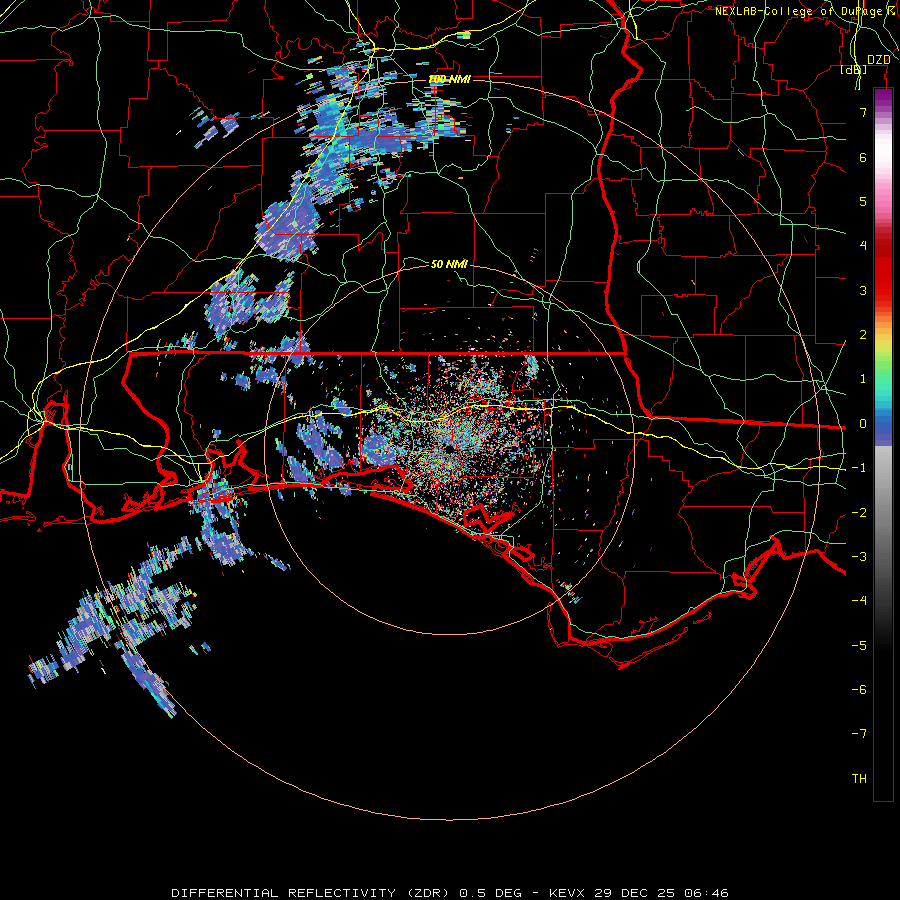The width and height of the screenshot is (900, 900).
Task: Click the 5 value on color scale
Action: pyautogui.click(x=863, y=201)
